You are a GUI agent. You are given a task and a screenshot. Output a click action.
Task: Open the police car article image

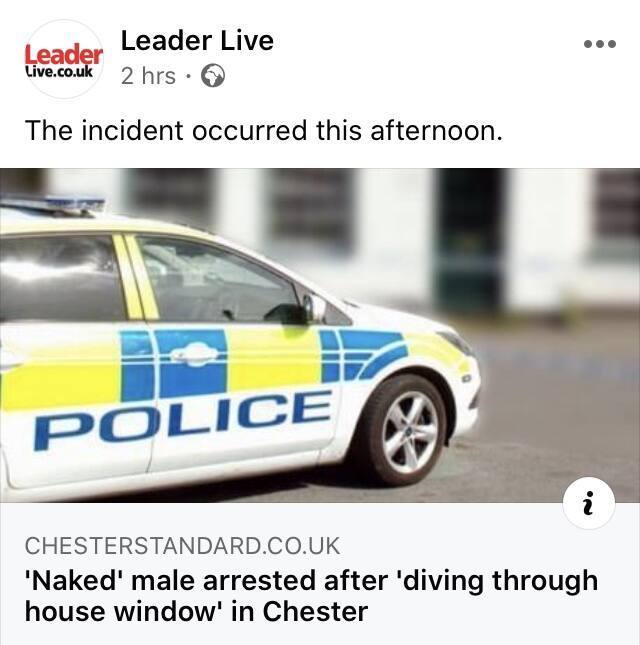(x=320, y=335)
